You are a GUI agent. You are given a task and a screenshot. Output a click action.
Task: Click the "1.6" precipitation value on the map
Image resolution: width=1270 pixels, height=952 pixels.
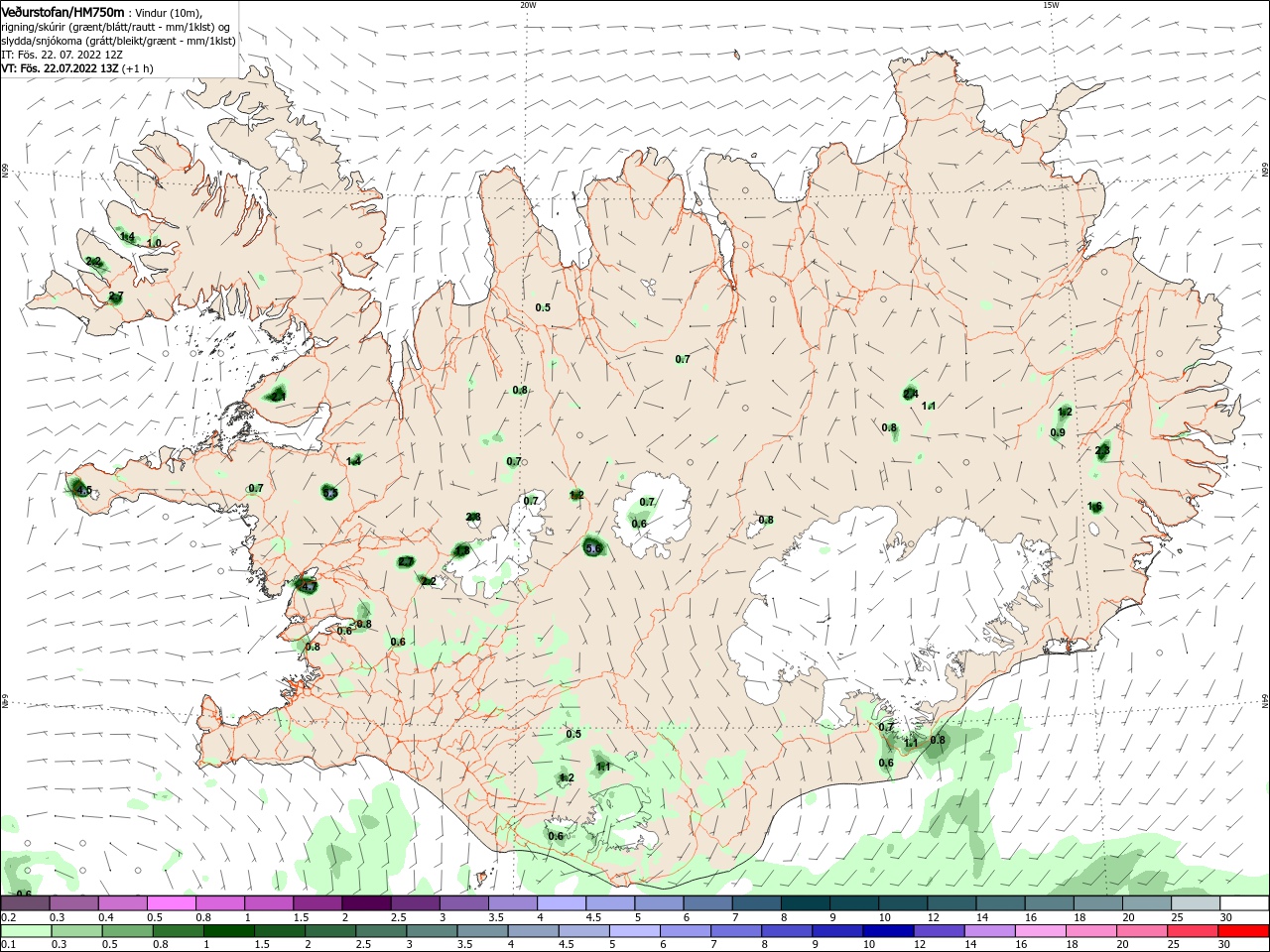pyautogui.click(x=1094, y=507)
